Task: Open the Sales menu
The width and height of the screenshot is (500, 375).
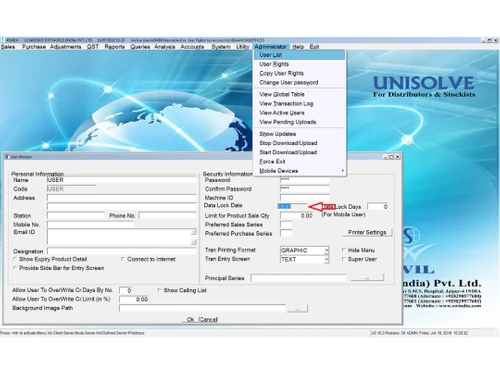Action: [8, 47]
